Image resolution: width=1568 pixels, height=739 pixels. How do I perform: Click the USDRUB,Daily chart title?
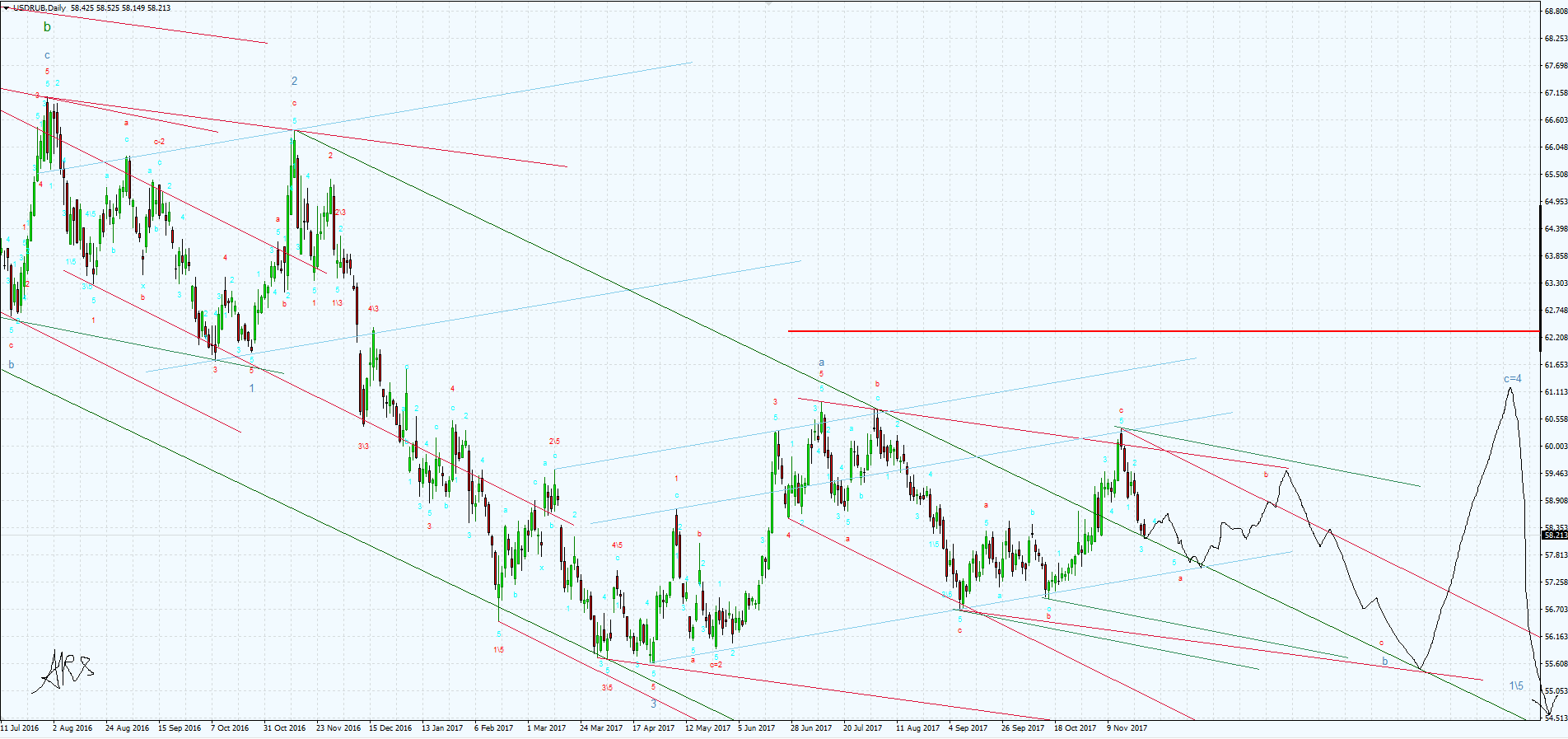coord(40,8)
